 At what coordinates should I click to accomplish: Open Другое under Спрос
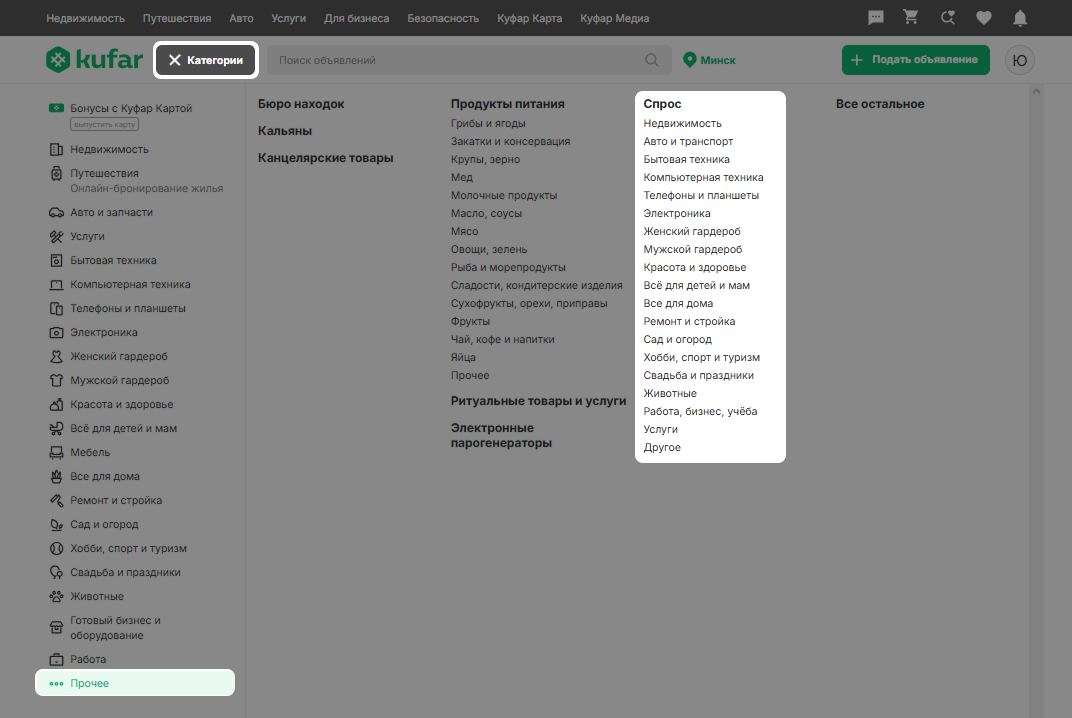(x=662, y=447)
